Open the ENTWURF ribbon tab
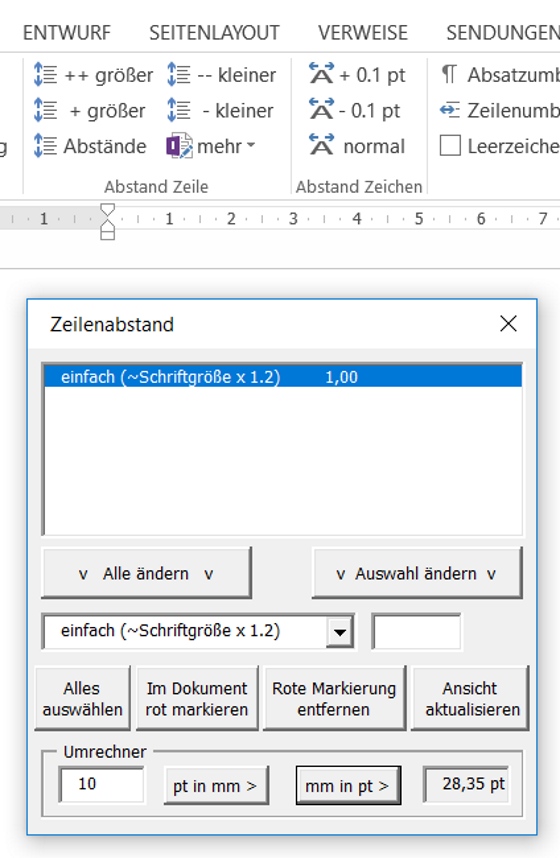Image resolution: width=560 pixels, height=858 pixels. pyautogui.click(x=67, y=33)
